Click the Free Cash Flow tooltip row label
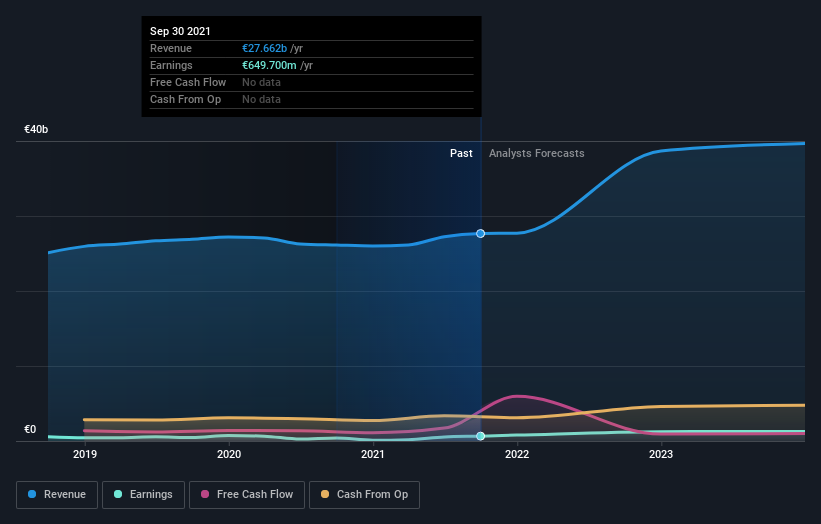Image resolution: width=821 pixels, height=524 pixels. (x=188, y=82)
